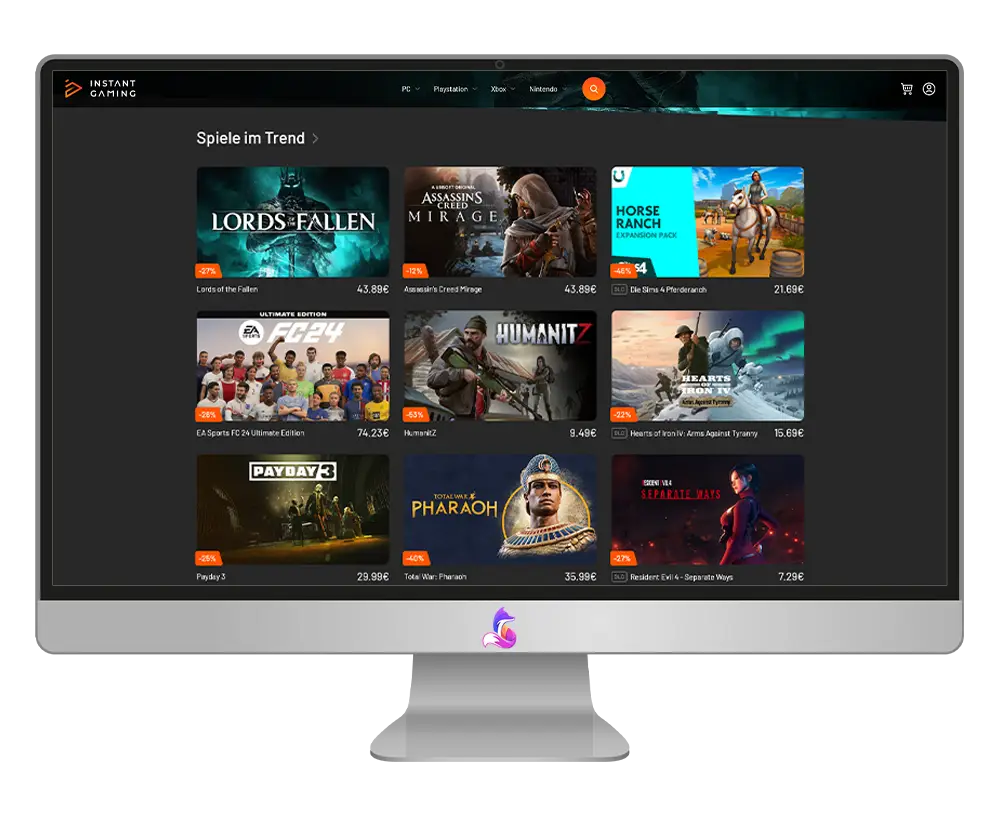
Task: Open Resident Evil Separate Ways cover
Action: coord(707,510)
